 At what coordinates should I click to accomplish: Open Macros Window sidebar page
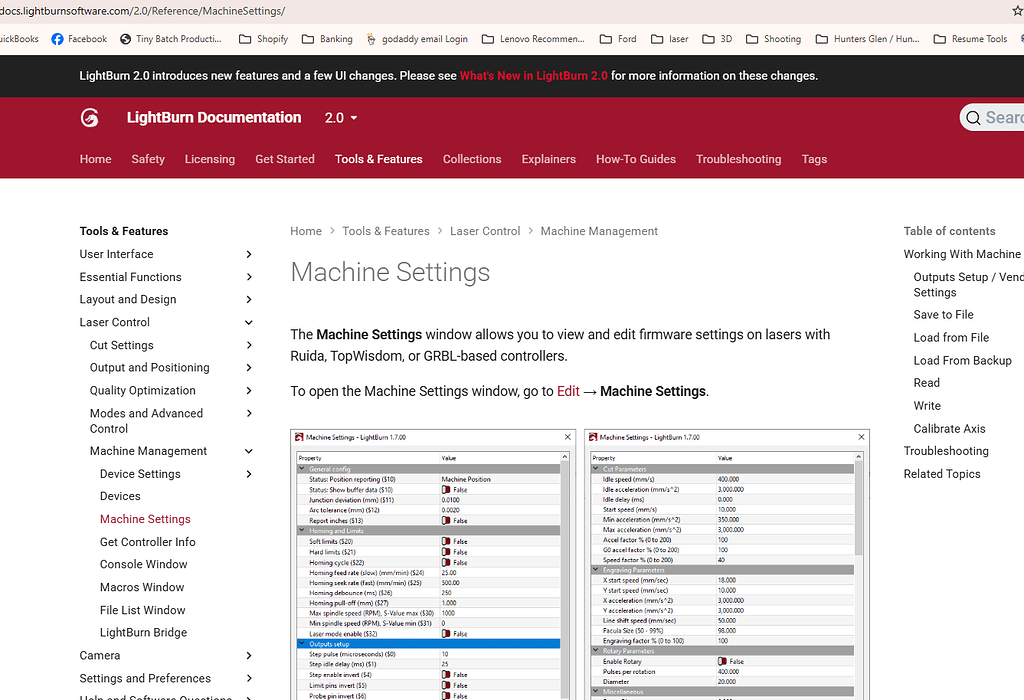[142, 587]
